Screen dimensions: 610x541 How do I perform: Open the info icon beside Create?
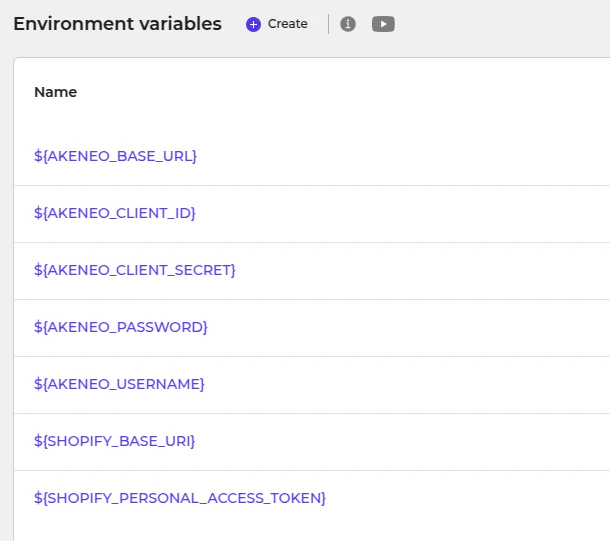(x=348, y=24)
